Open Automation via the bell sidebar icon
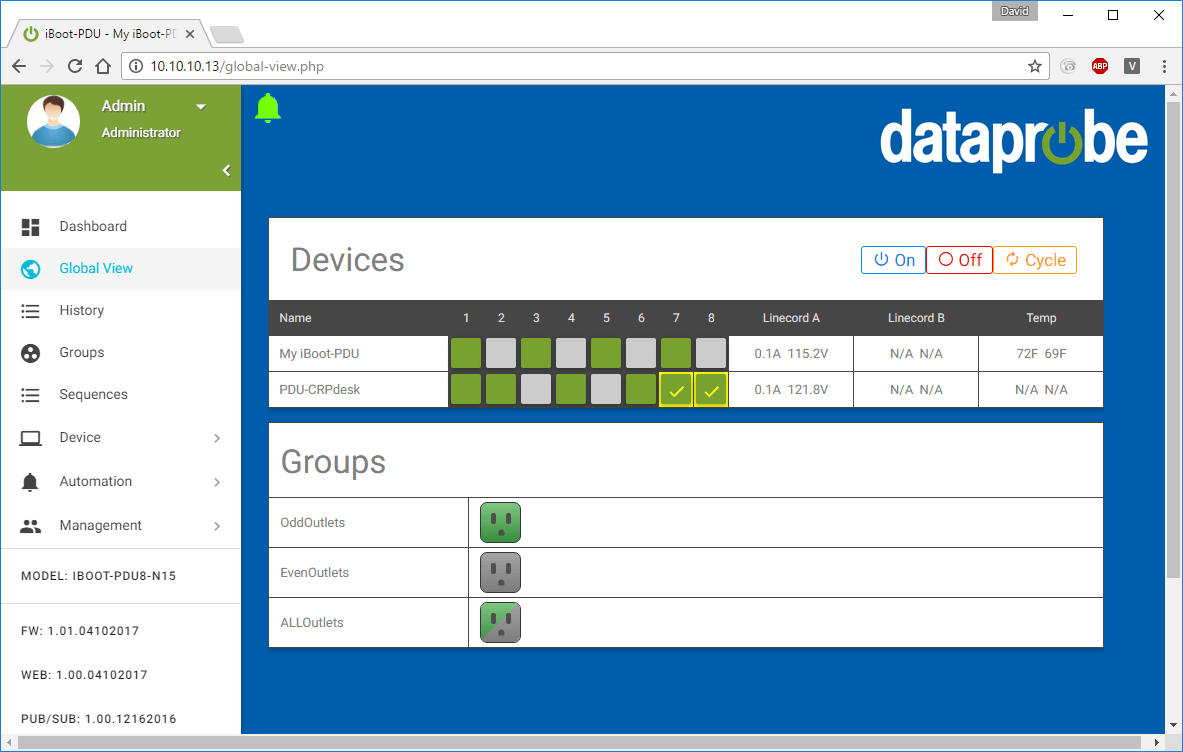The image size is (1183, 752). 30,481
